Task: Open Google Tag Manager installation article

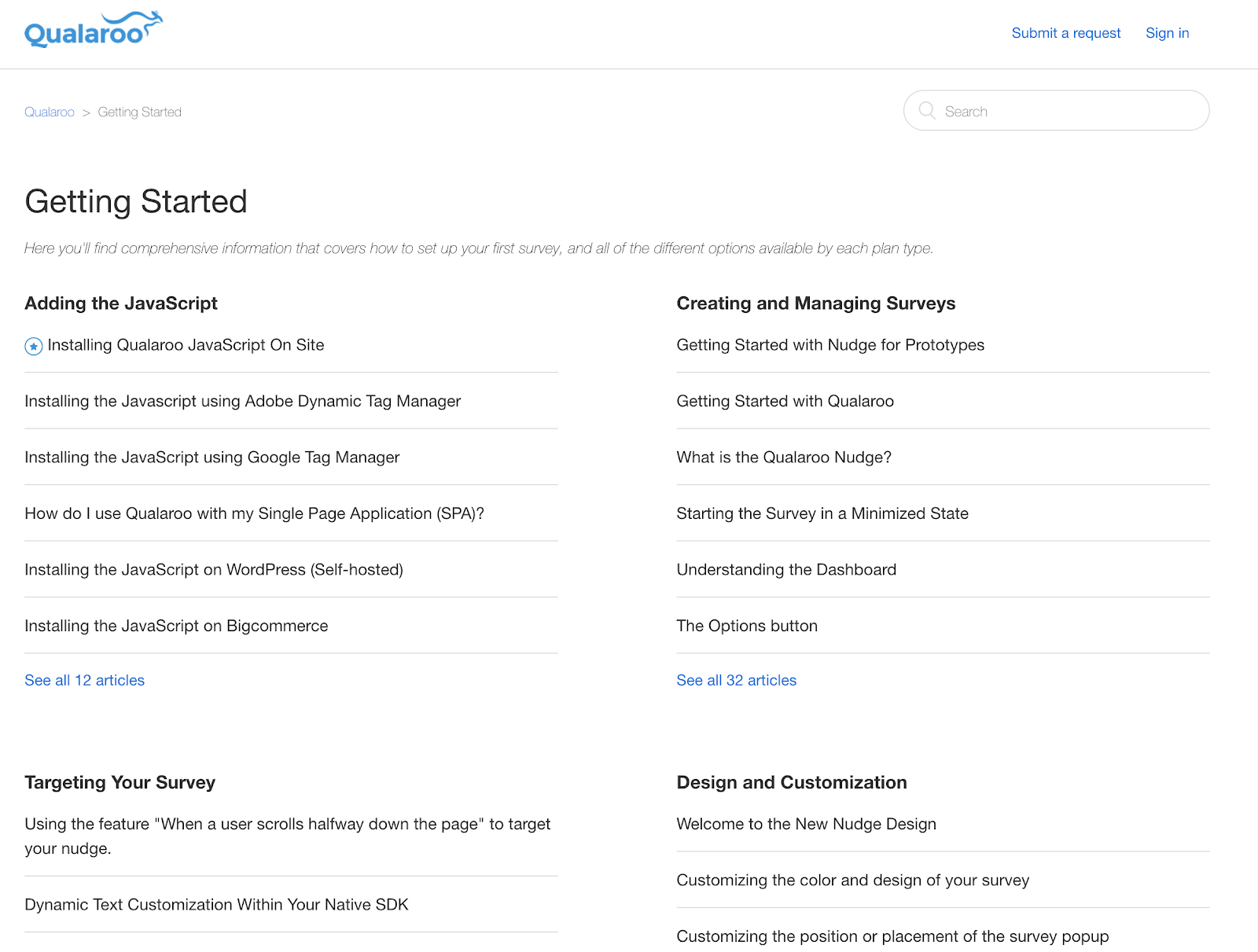Action: click(212, 458)
